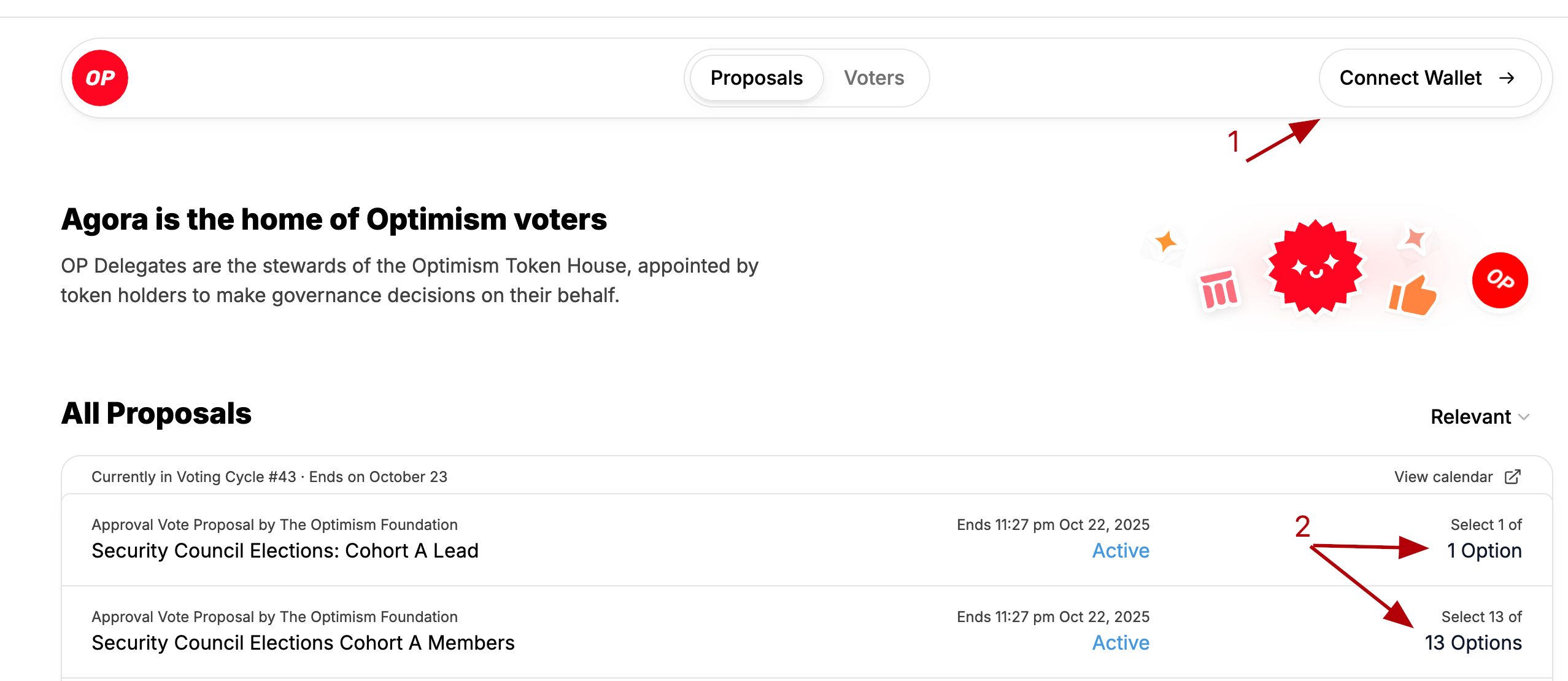1568x681 pixels.
Task: Click the arrow icon beside Connect Wallet
Action: (x=1507, y=78)
